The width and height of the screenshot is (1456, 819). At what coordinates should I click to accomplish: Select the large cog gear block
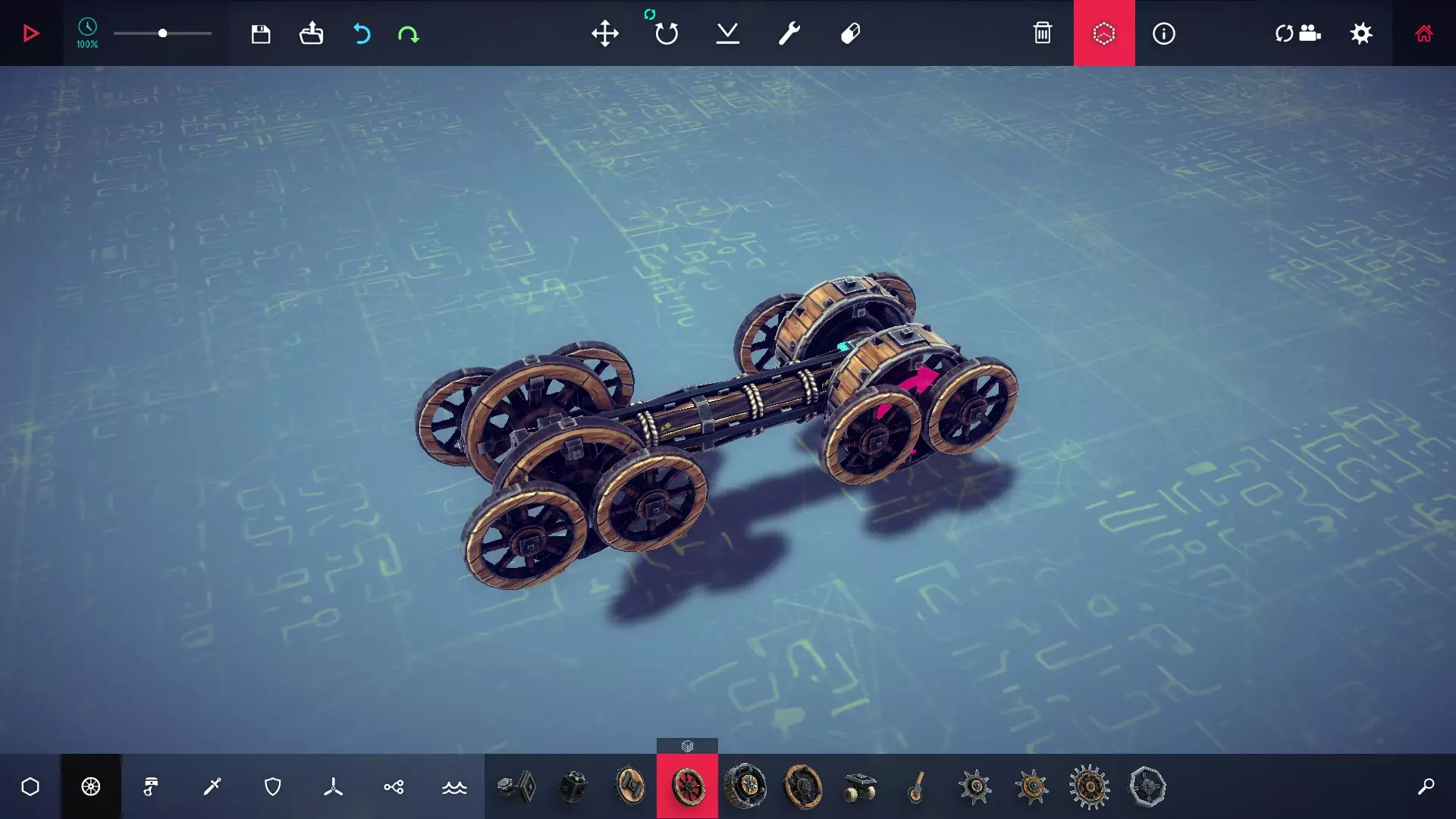click(x=1089, y=786)
